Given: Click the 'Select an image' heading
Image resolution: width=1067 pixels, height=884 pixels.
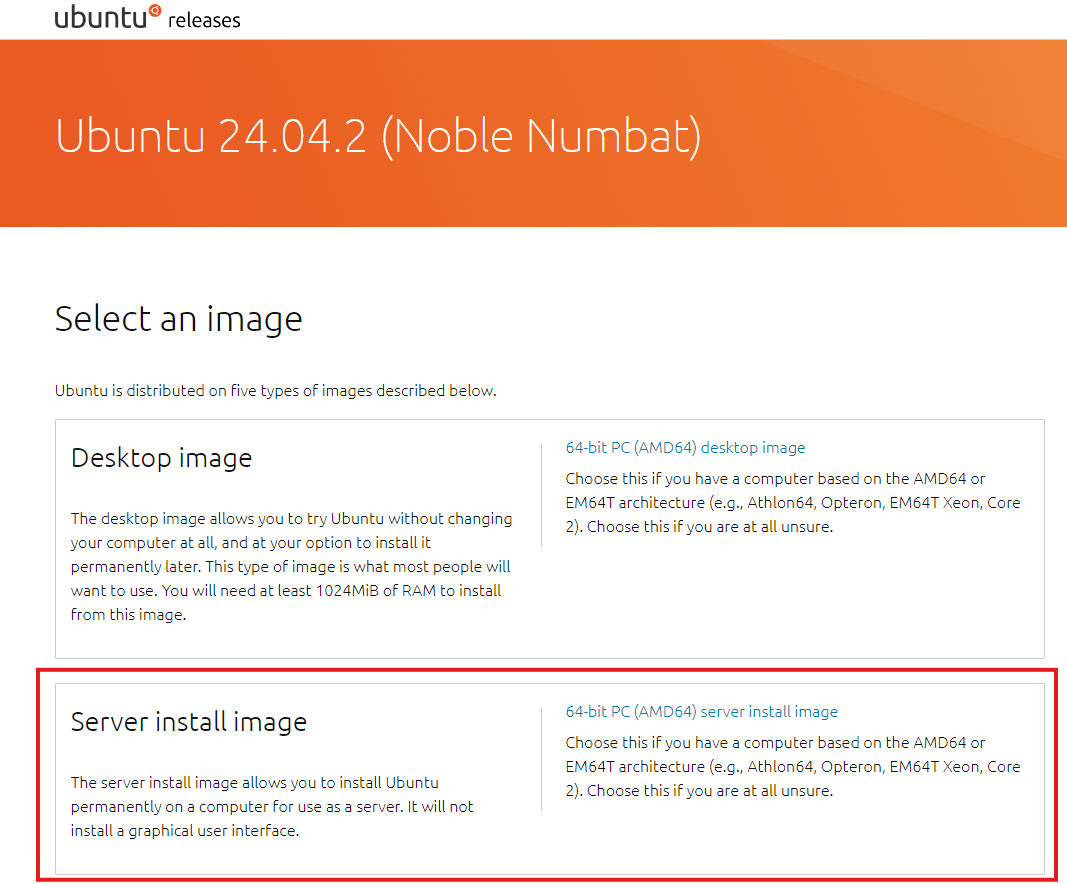Looking at the screenshot, I should tap(178, 318).
